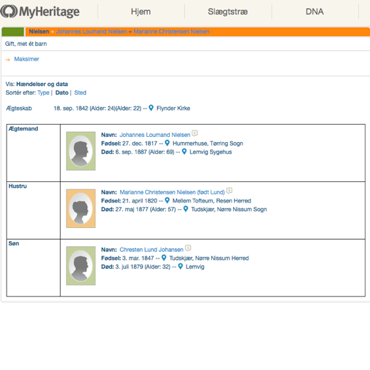Image resolution: width=370 pixels, height=370 pixels.
Task: Click map pin before Flynder Kirke
Action: [x=151, y=108]
